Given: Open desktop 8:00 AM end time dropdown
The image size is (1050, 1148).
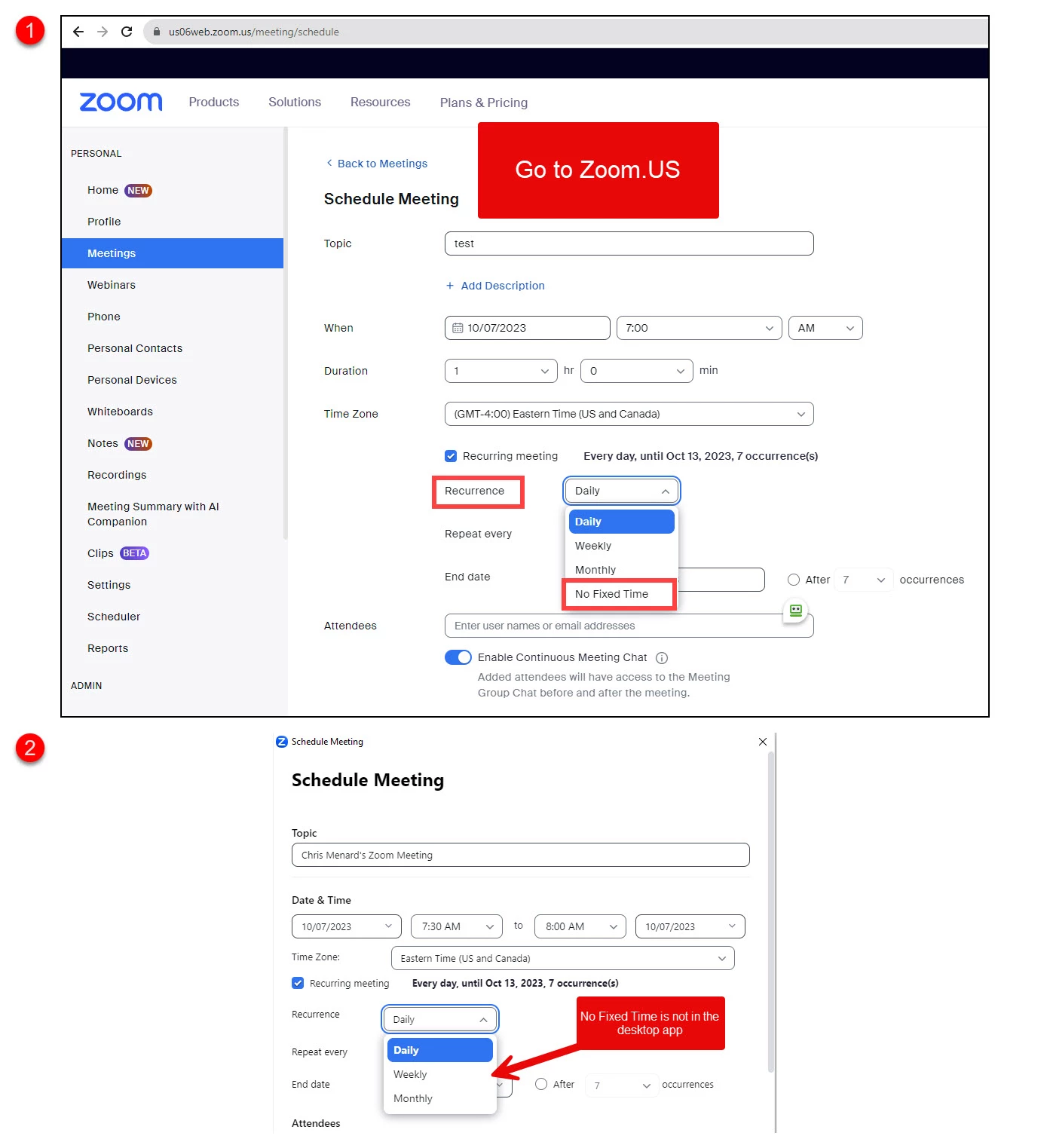Looking at the screenshot, I should tap(580, 926).
